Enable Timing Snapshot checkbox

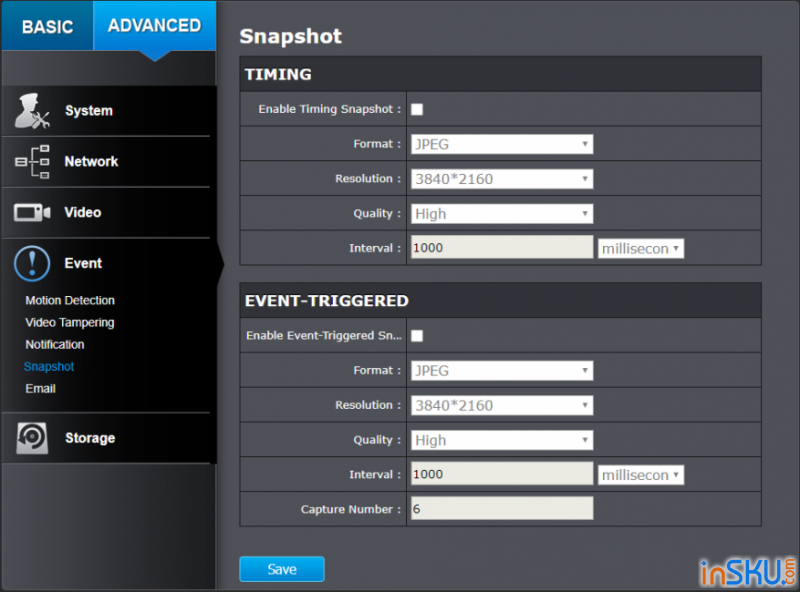417,109
